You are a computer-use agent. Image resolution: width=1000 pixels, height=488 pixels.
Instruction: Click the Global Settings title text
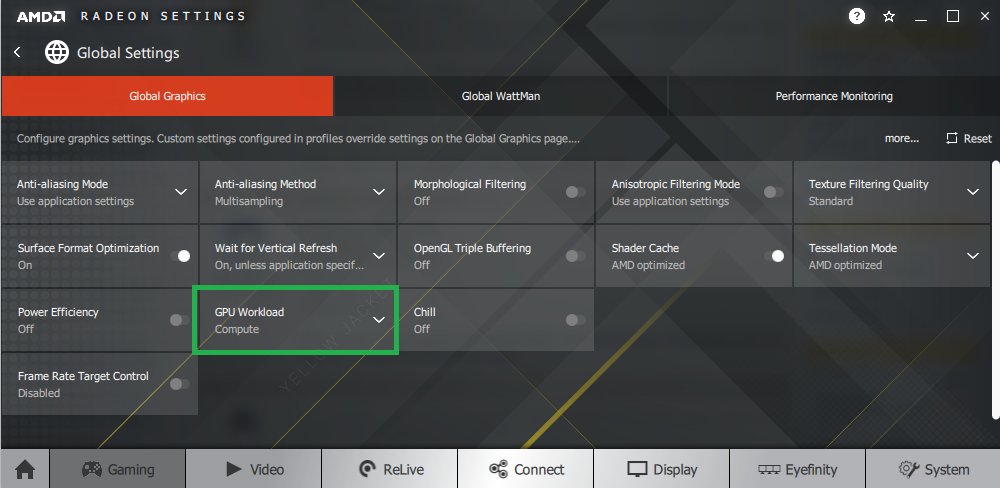click(x=128, y=53)
